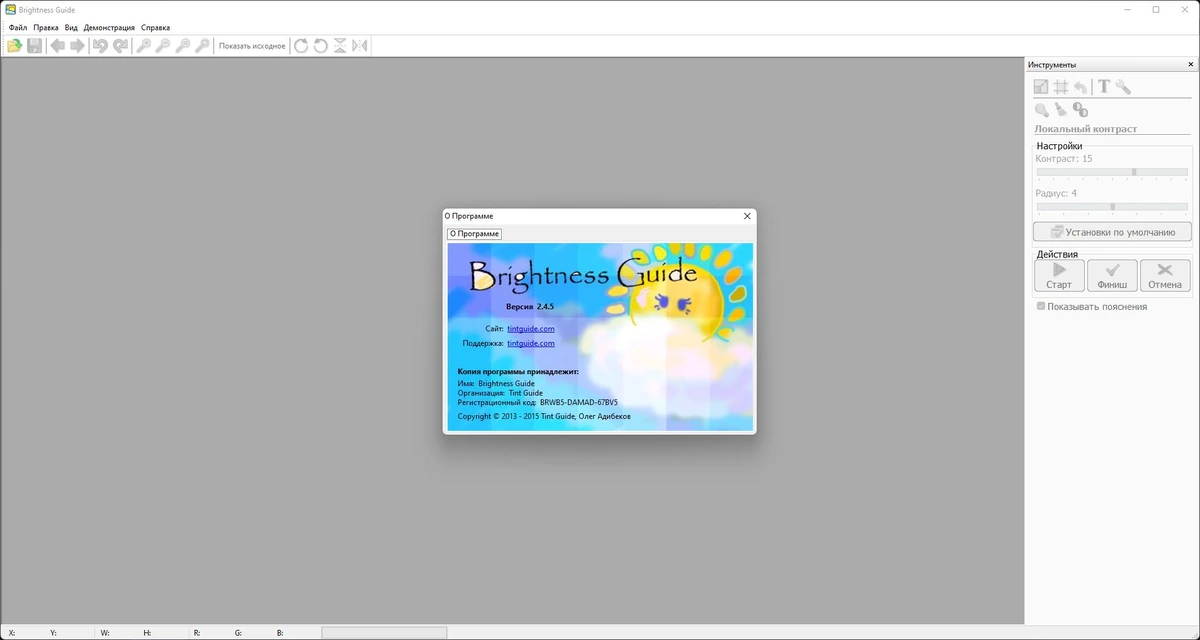Select the overlapping circles contrast tool
Screen dimensions: 1200x640
(1080, 110)
